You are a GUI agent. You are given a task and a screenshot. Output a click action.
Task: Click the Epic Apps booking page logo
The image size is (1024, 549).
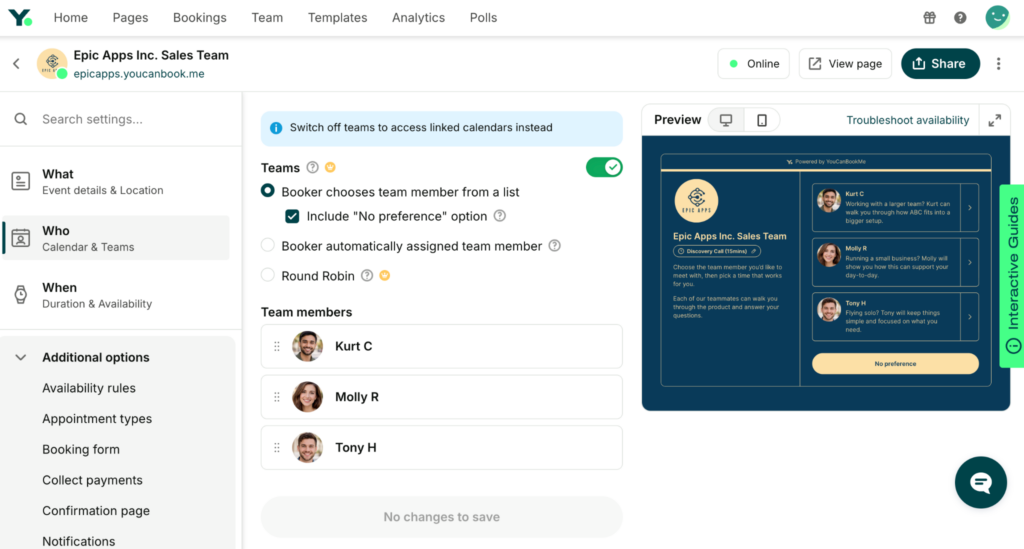[52, 63]
